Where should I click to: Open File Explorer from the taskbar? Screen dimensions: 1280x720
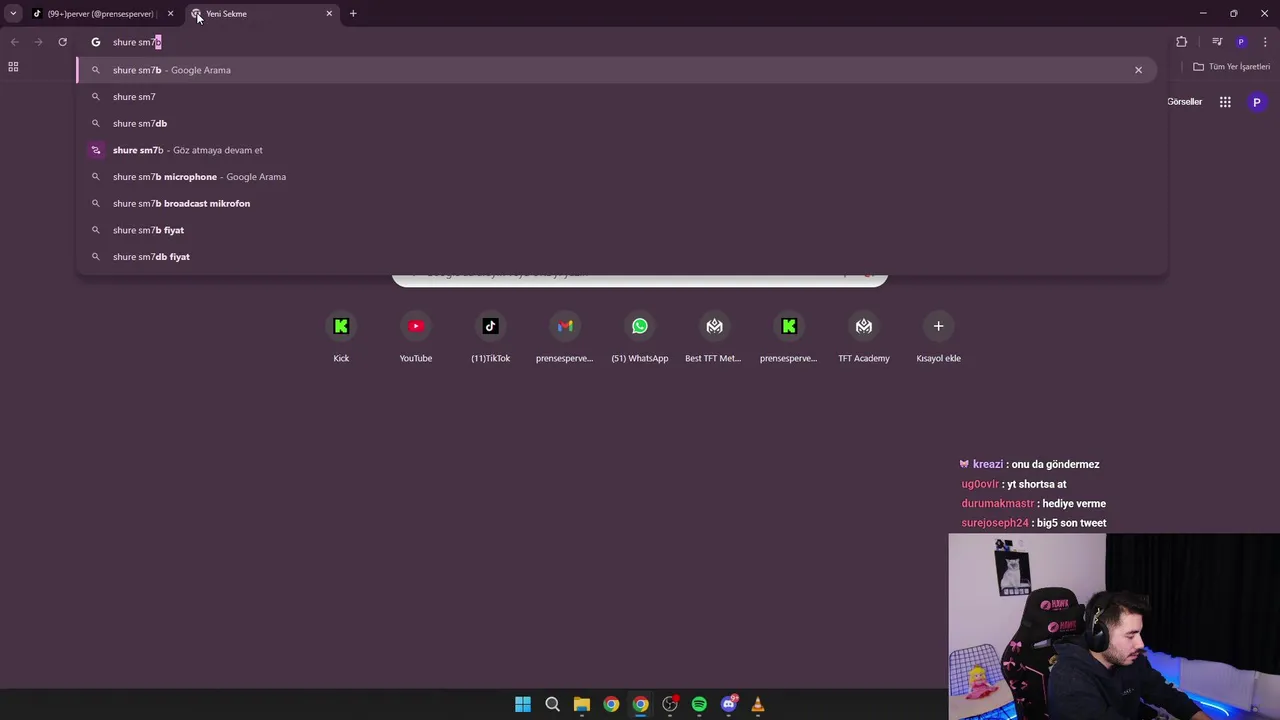582,704
